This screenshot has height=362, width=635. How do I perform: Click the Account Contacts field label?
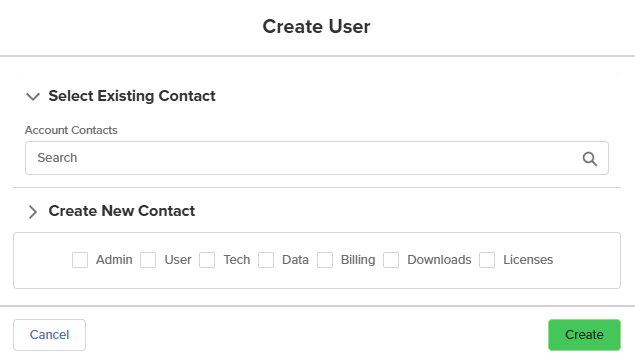(x=71, y=130)
